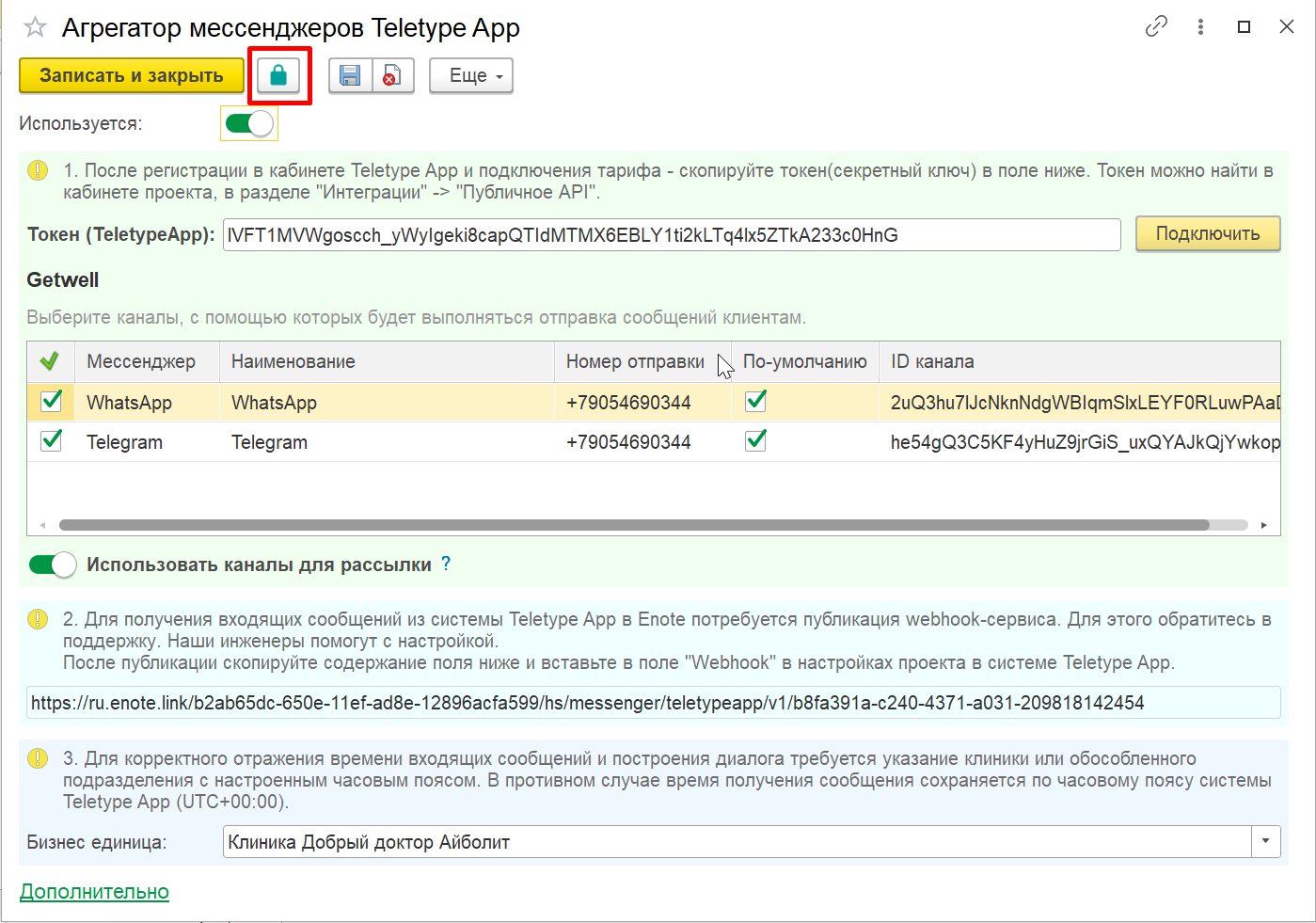The height and width of the screenshot is (923, 1316).
Task: Click the Номер отправки column header
Action: point(642,361)
